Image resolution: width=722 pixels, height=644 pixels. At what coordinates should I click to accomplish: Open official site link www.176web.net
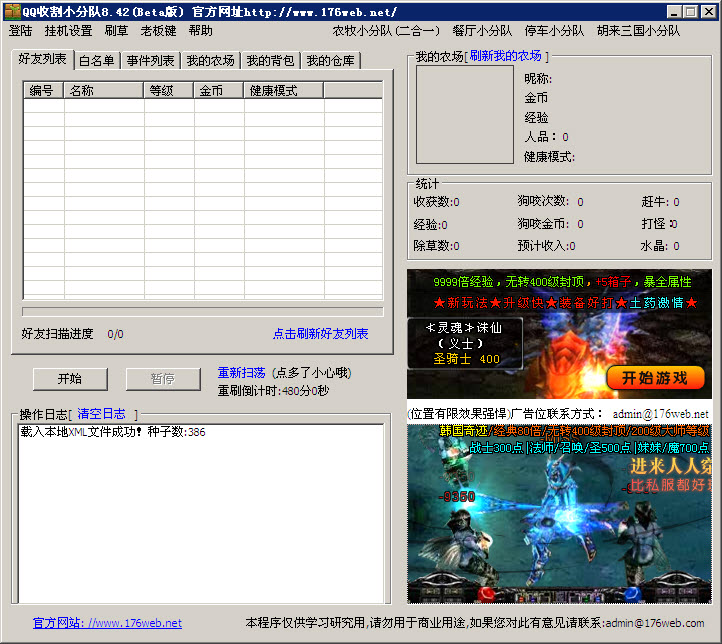pos(107,623)
